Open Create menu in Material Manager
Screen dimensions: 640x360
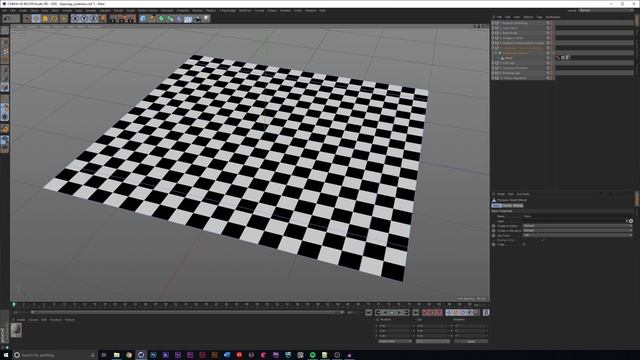tap(21, 320)
